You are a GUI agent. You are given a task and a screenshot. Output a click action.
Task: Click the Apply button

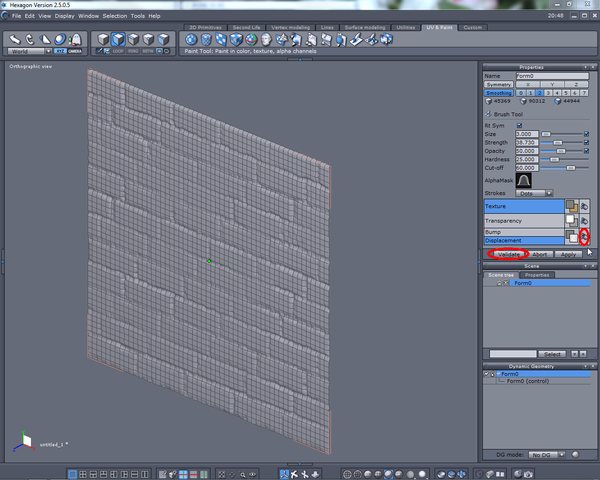568,254
